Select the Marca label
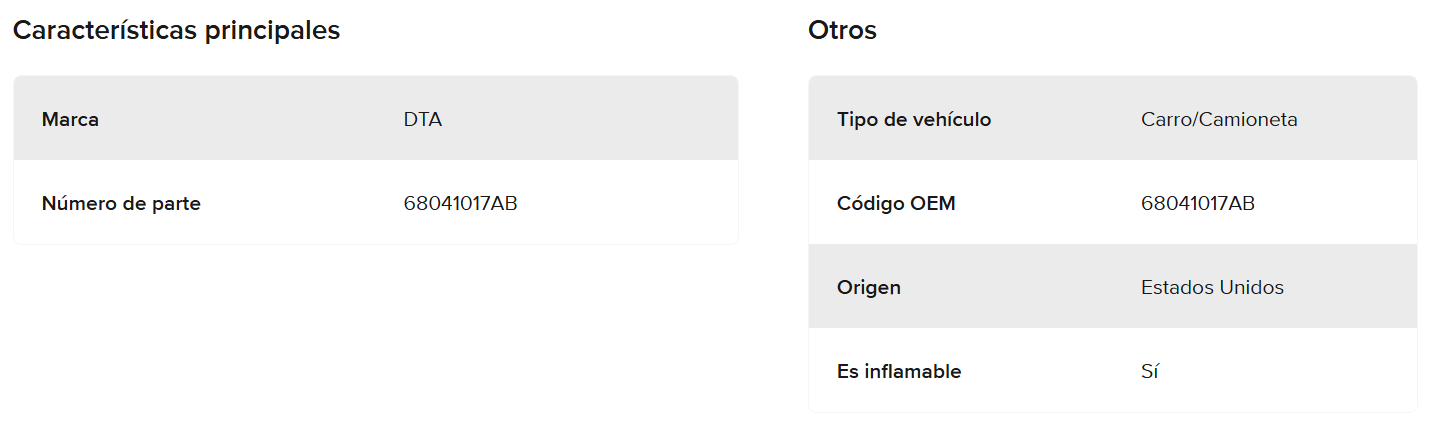1431x426 pixels. [70, 120]
